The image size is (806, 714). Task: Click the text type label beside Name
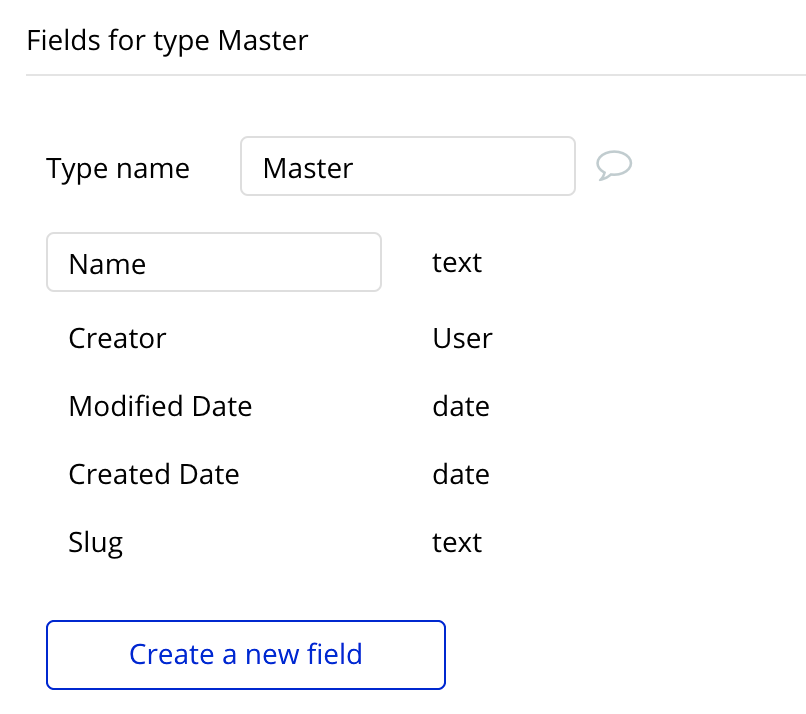click(x=456, y=262)
